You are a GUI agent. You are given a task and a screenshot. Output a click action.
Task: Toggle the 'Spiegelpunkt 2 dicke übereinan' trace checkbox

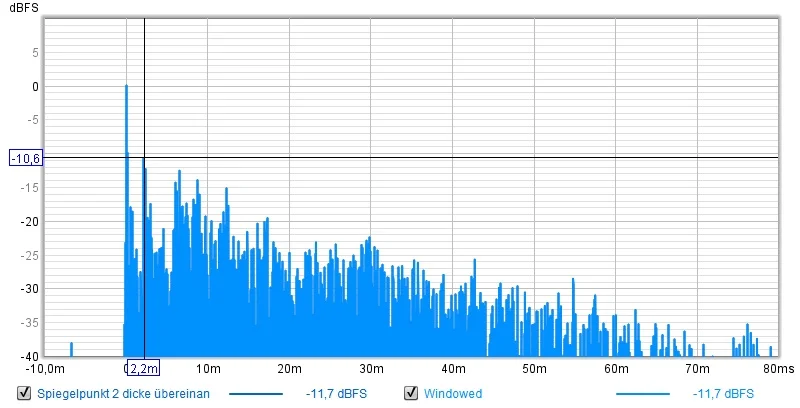pyautogui.click(x=24, y=393)
